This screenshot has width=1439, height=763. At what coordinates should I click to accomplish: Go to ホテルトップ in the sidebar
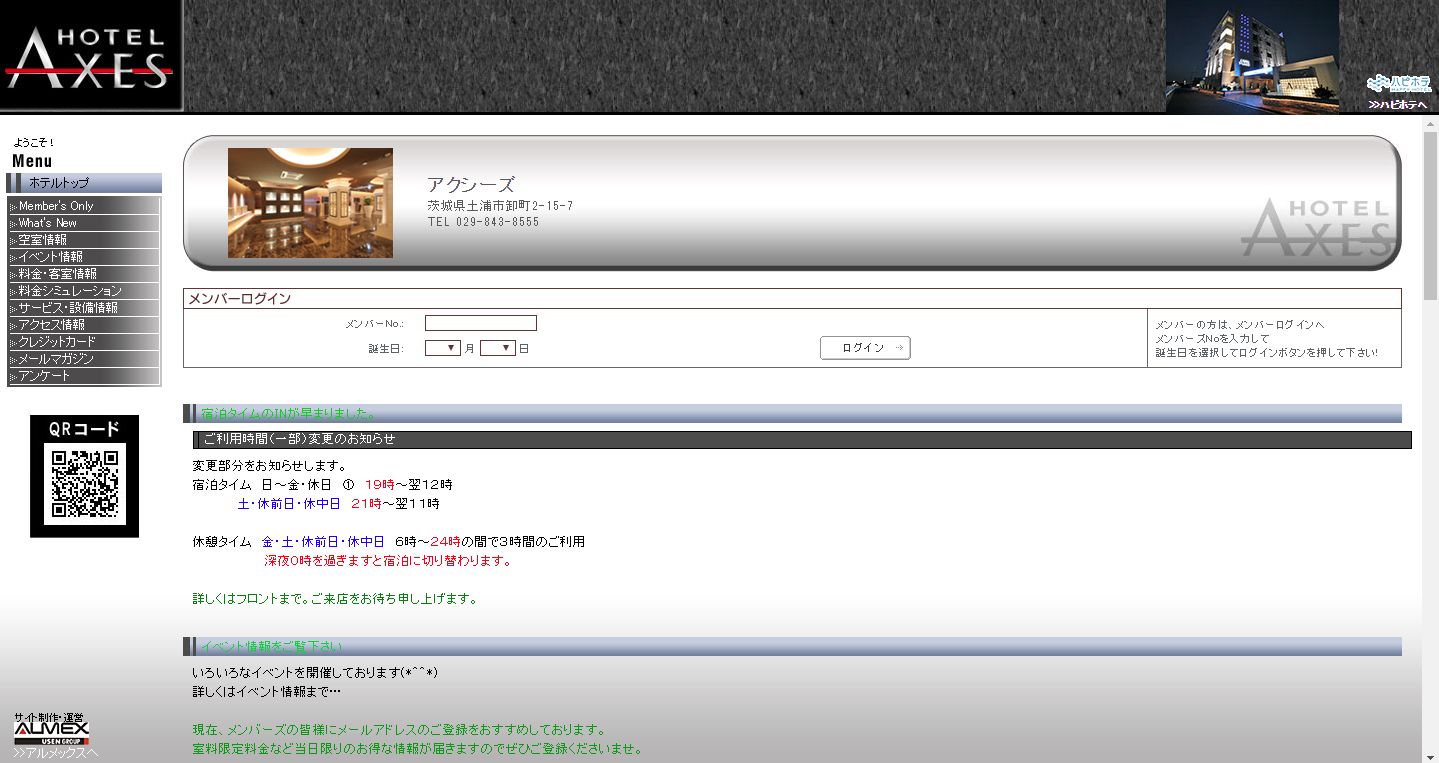click(84, 183)
